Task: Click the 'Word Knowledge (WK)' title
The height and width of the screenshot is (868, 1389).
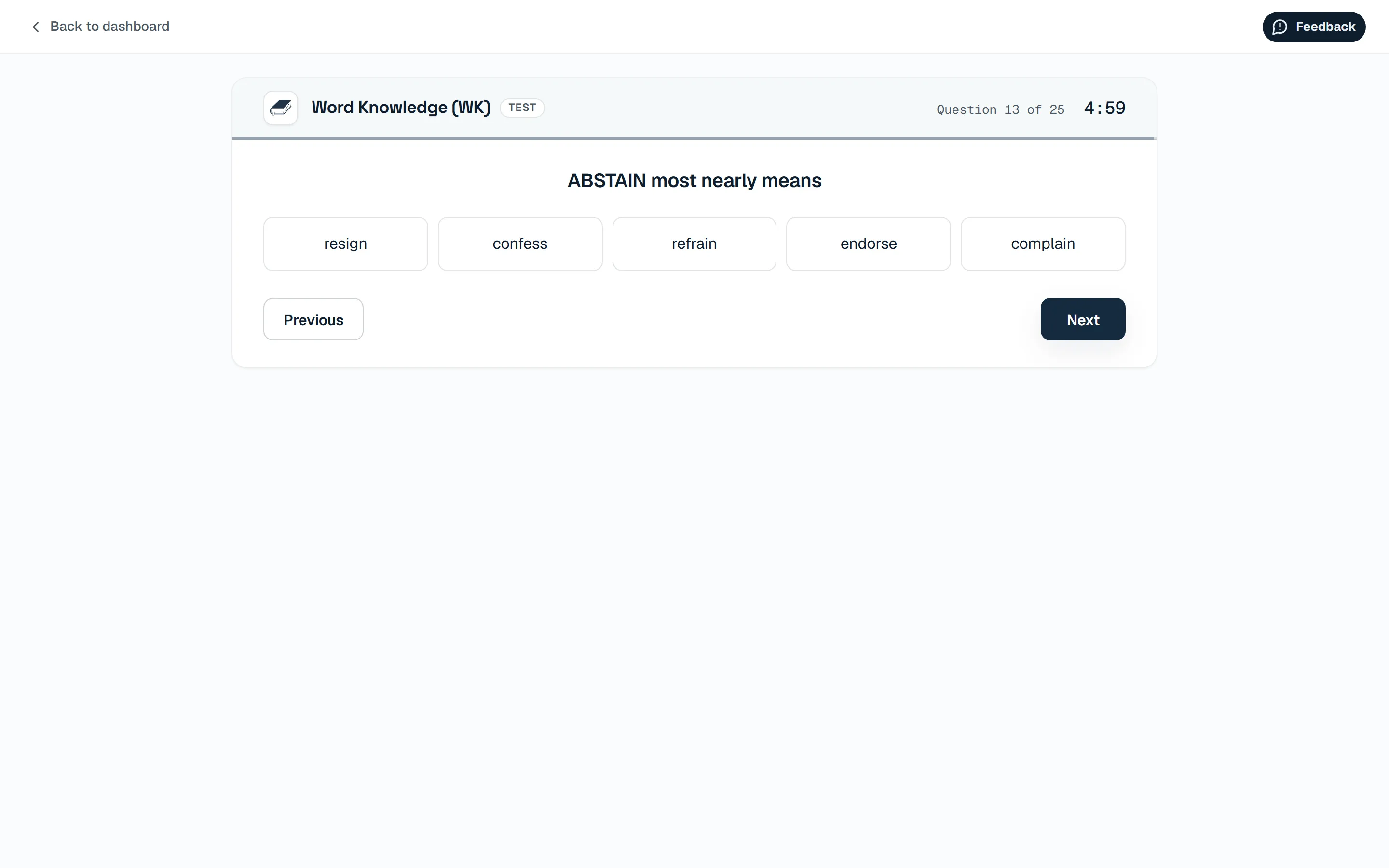Action: pos(401,108)
